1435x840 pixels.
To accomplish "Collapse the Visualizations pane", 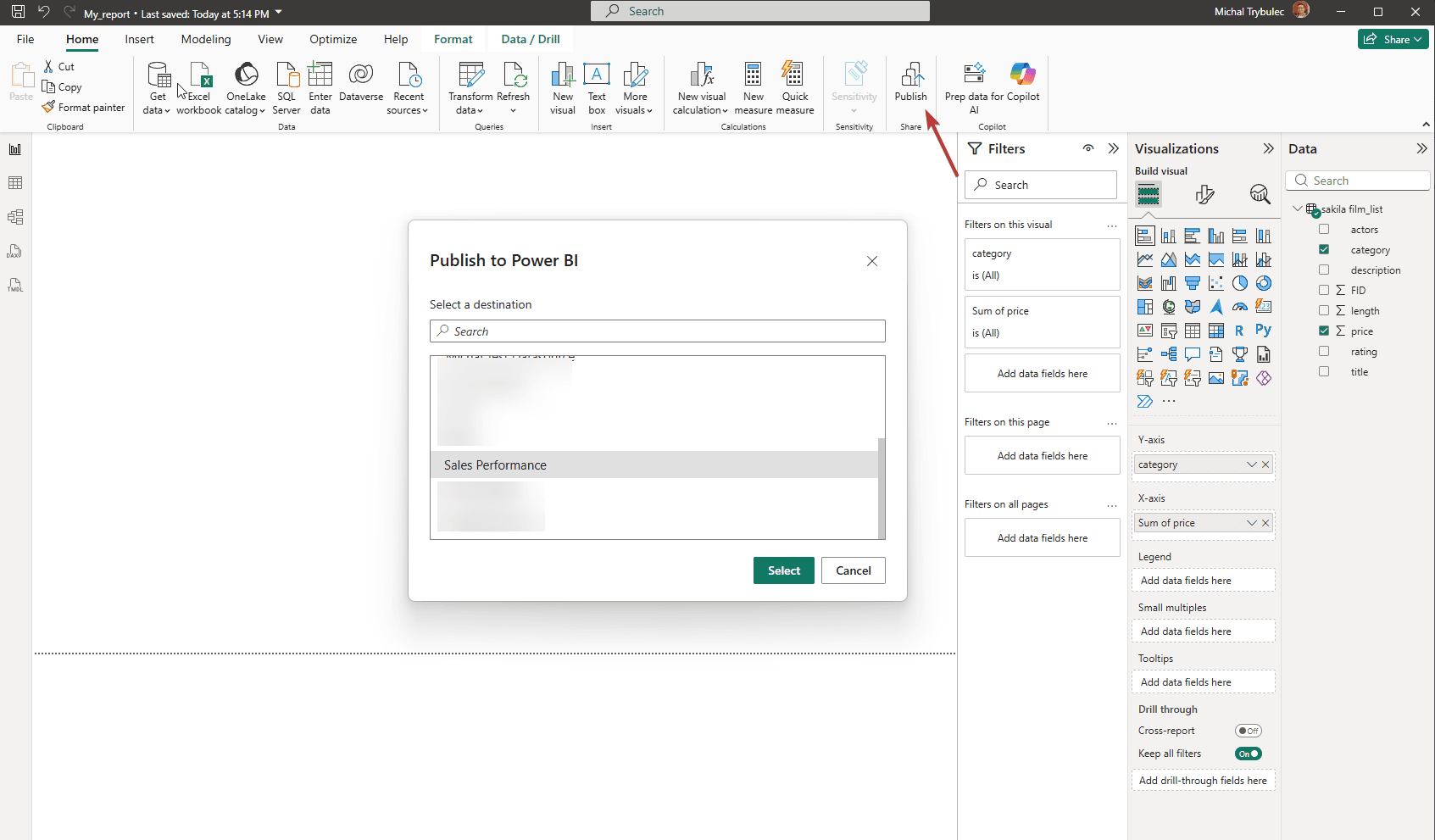I will click(1268, 148).
